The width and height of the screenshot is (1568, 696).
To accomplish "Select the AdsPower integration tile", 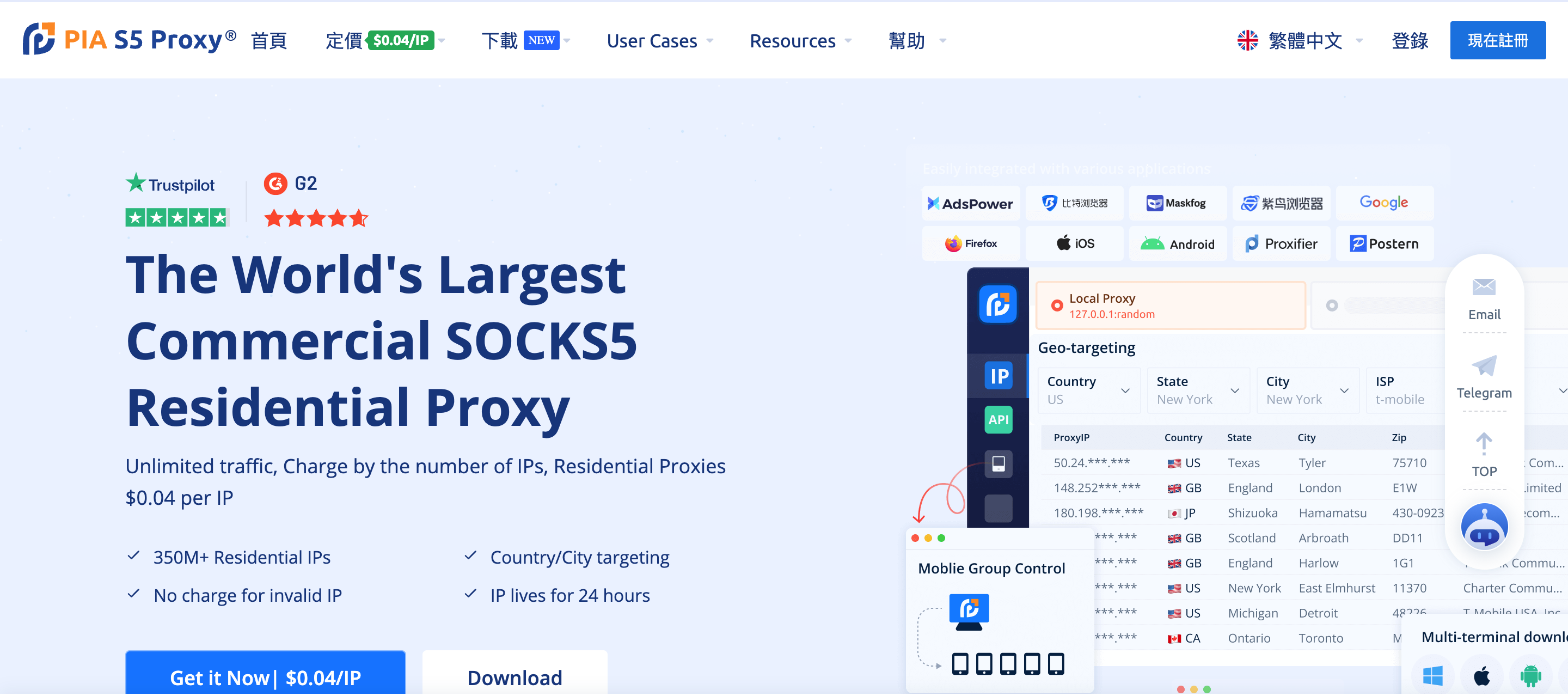I will pos(970,203).
